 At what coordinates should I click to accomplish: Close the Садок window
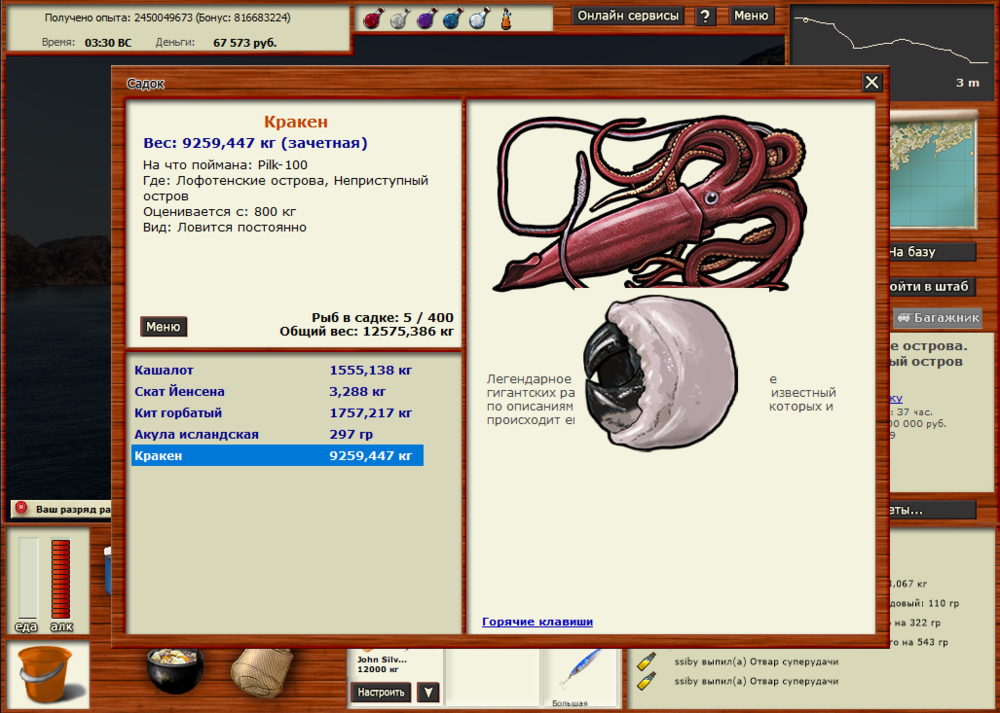(872, 83)
